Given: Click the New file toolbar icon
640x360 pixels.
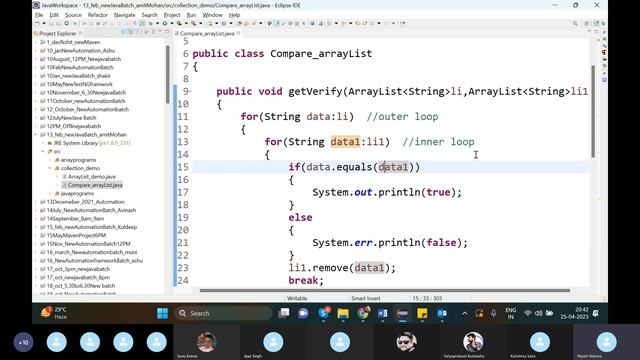Looking at the screenshot, I should tap(37, 23).
